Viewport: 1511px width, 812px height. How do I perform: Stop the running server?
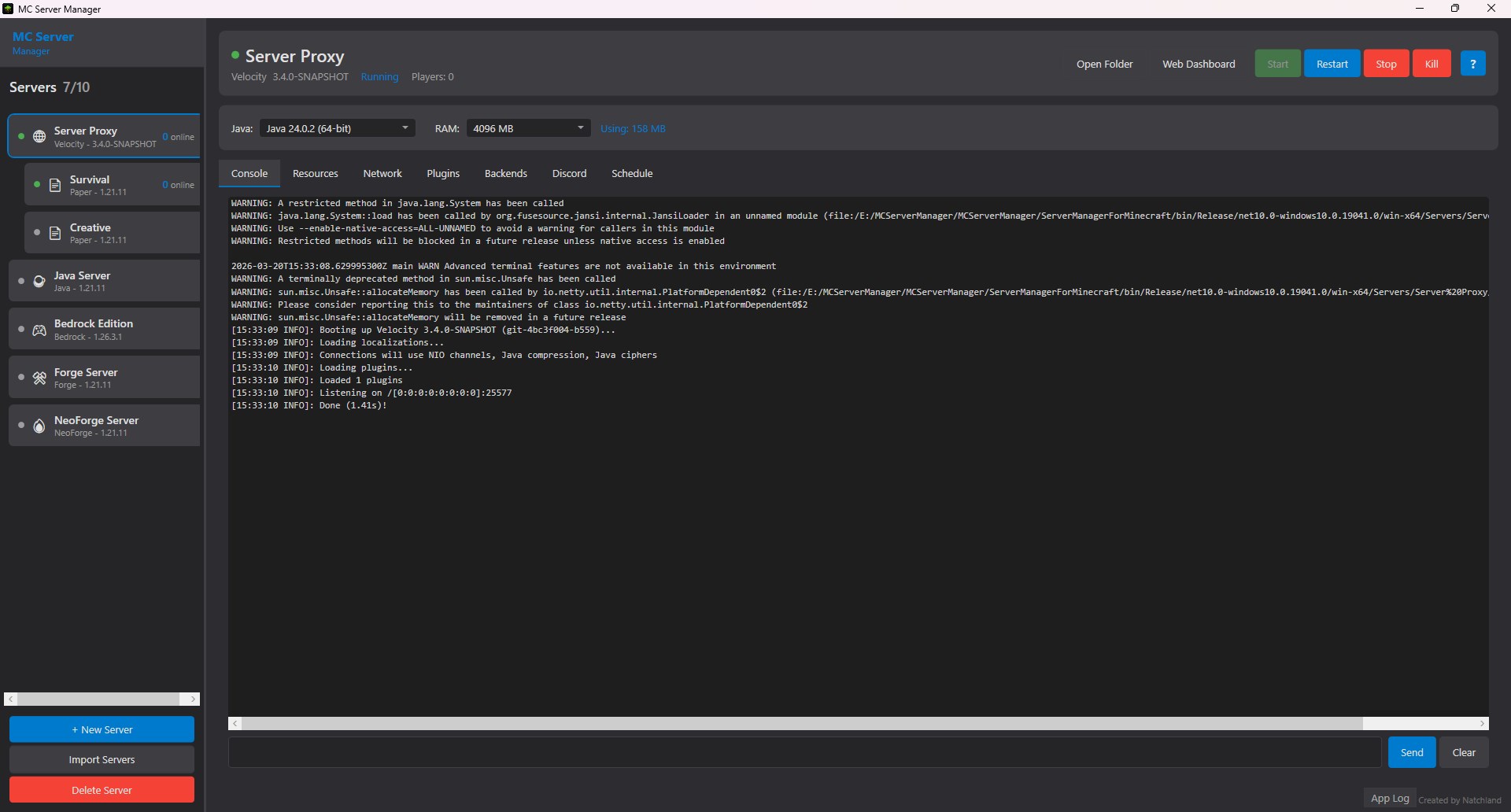[1386, 64]
